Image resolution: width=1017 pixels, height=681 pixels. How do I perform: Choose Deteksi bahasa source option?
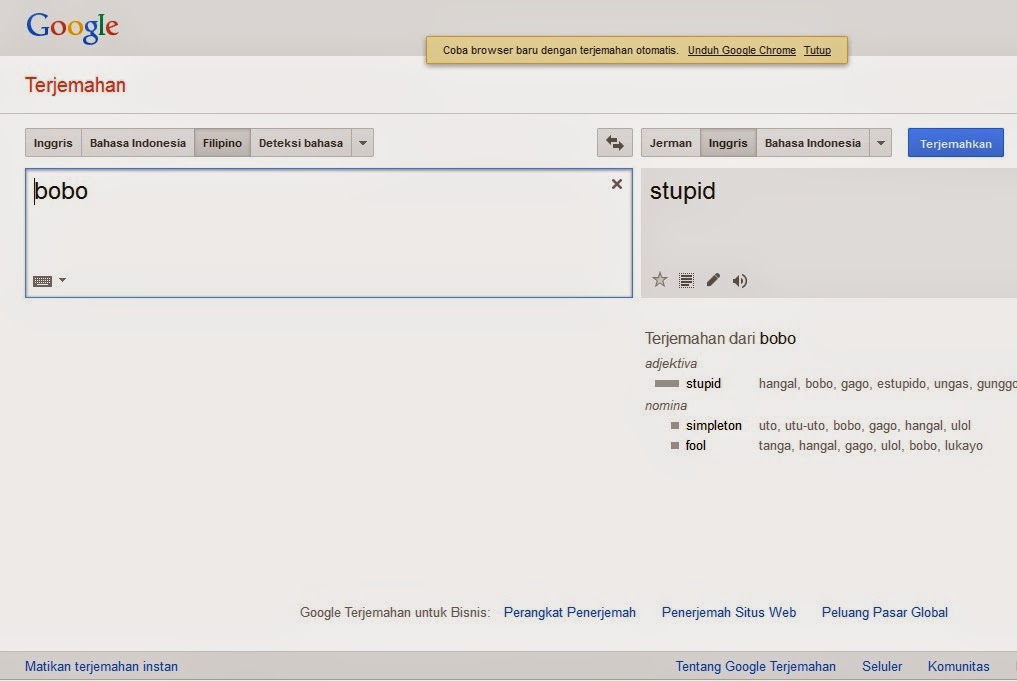[x=301, y=143]
